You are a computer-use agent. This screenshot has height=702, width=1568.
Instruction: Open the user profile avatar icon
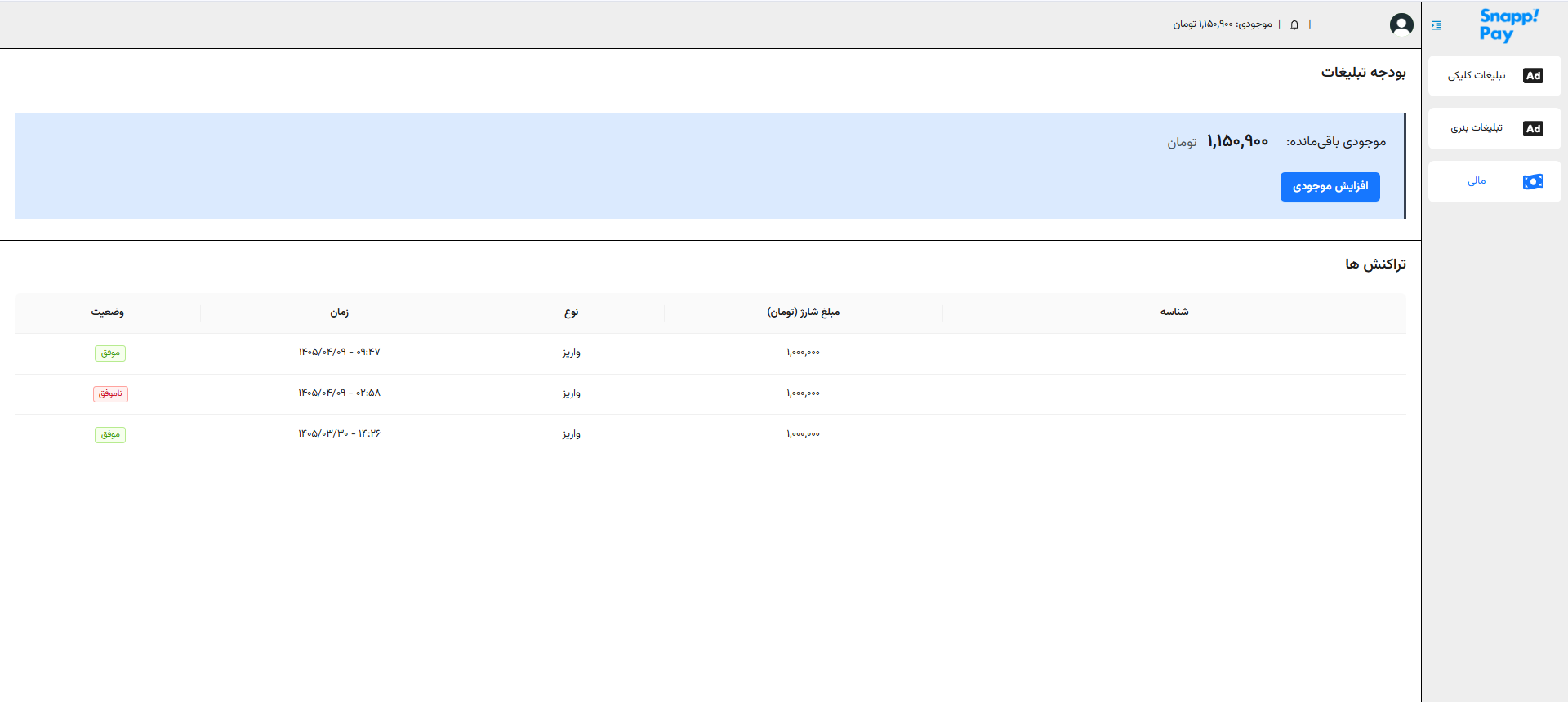tap(1401, 24)
